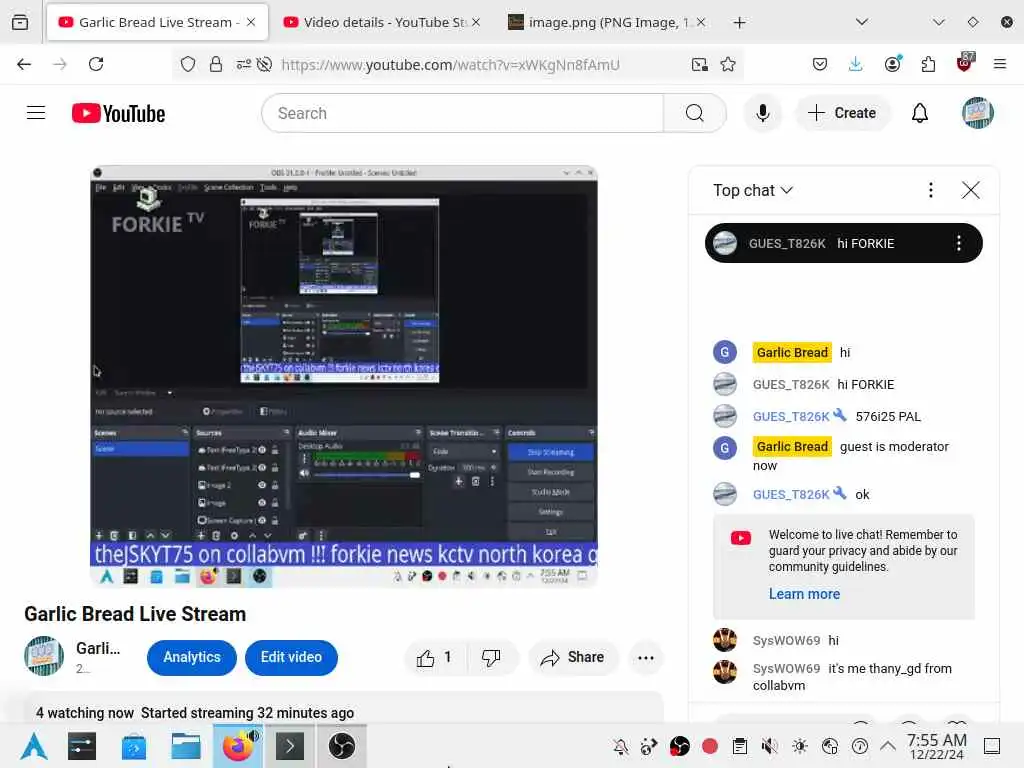Open the application launcher in taskbar

[33, 746]
